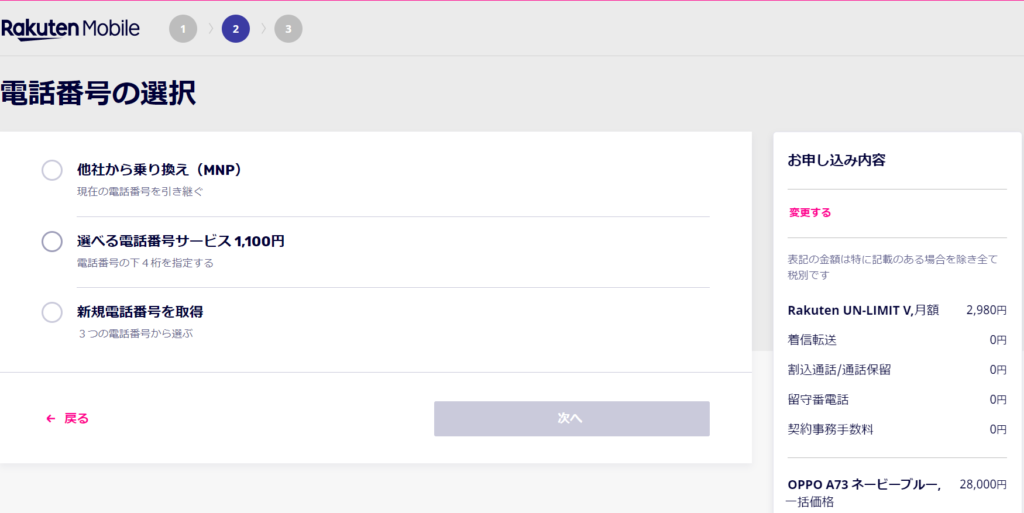Select 新規電話番号を取得 radio button
1024x513 pixels.
pyautogui.click(x=52, y=312)
